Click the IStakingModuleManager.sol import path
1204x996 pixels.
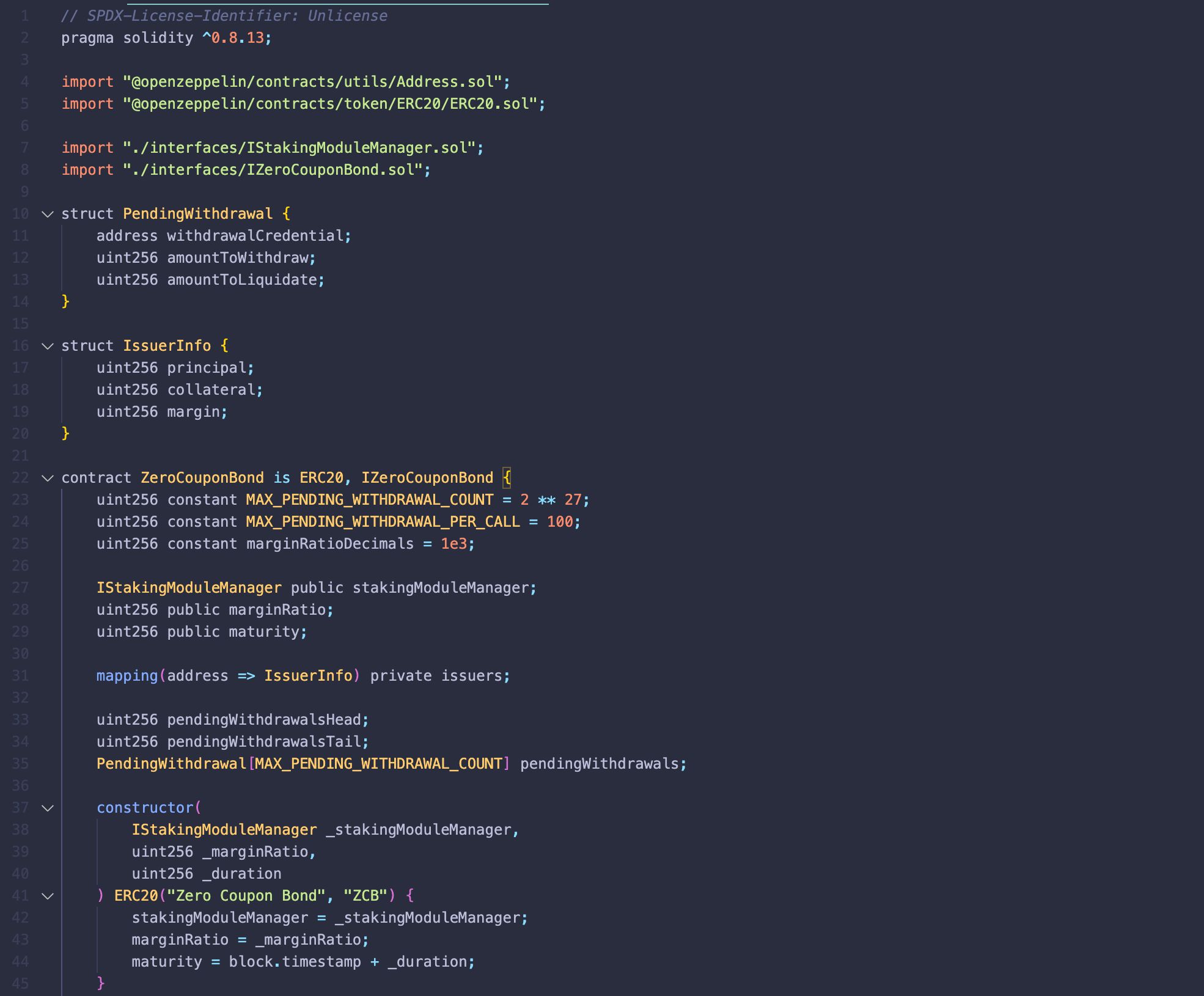299,148
